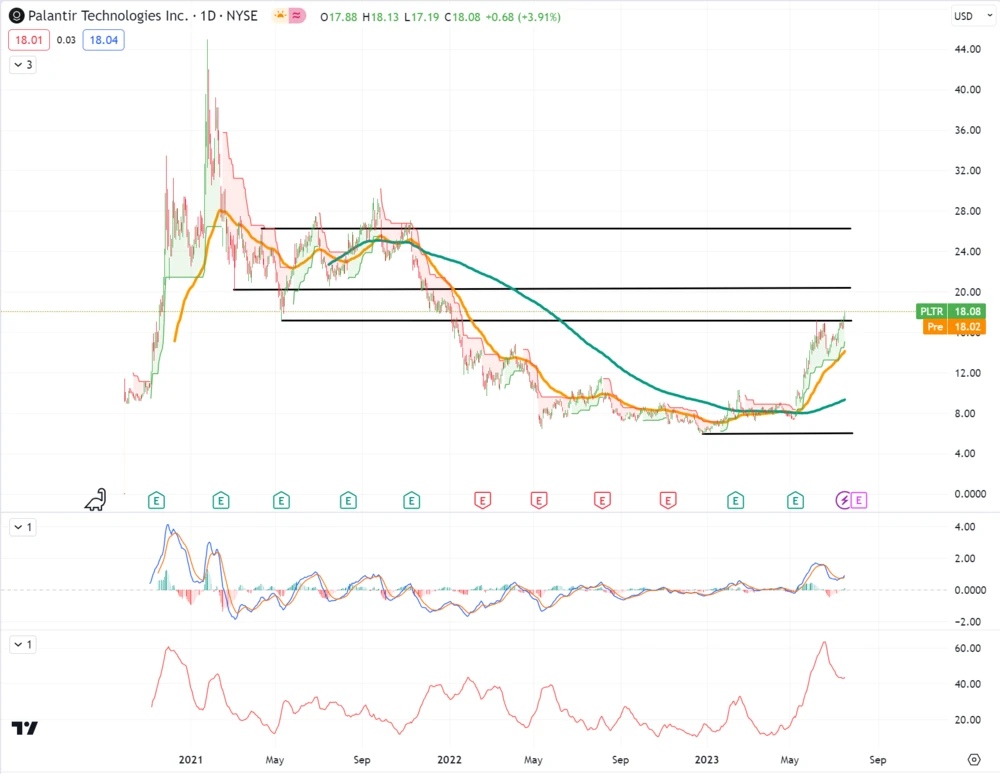Expand the MACD pane indicator legend

click(23, 527)
